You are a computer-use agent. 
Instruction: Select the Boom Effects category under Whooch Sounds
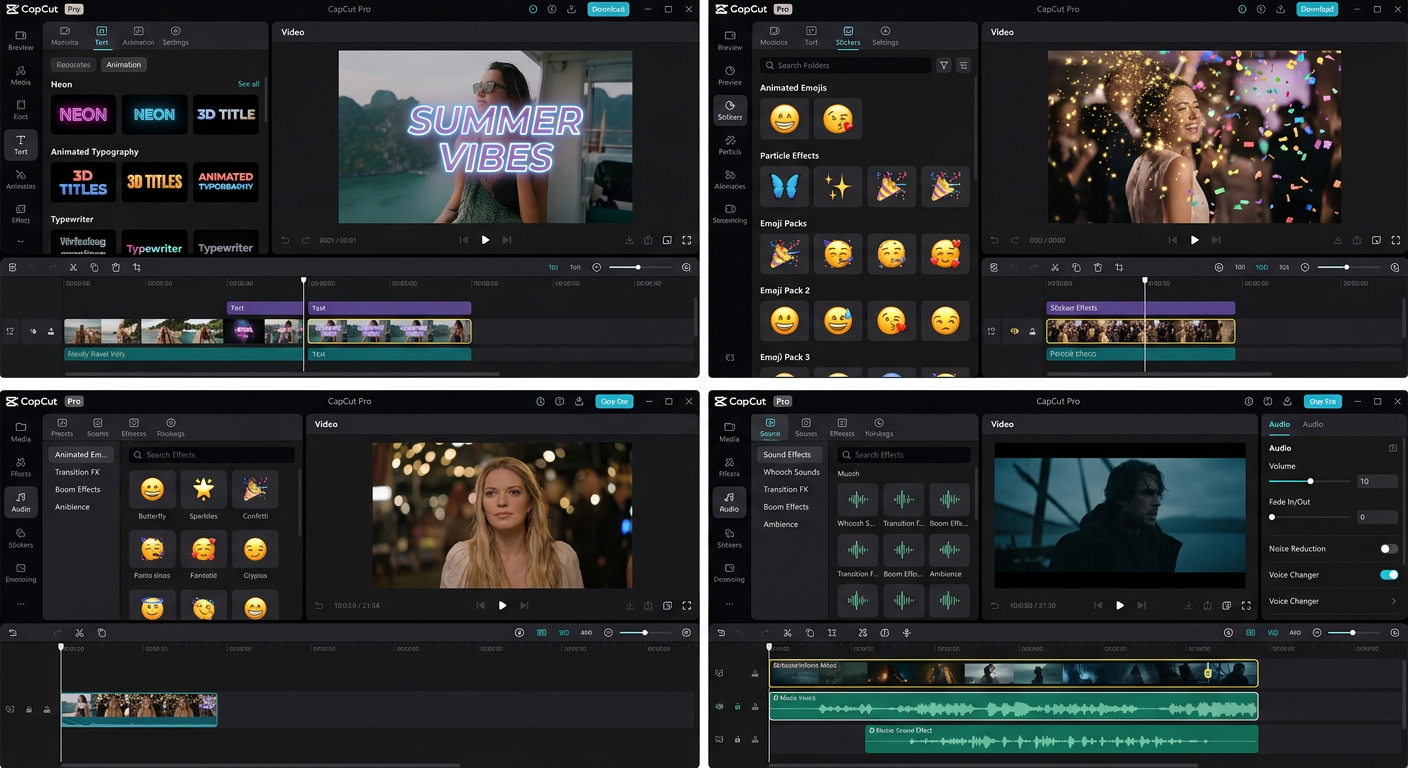(786, 507)
